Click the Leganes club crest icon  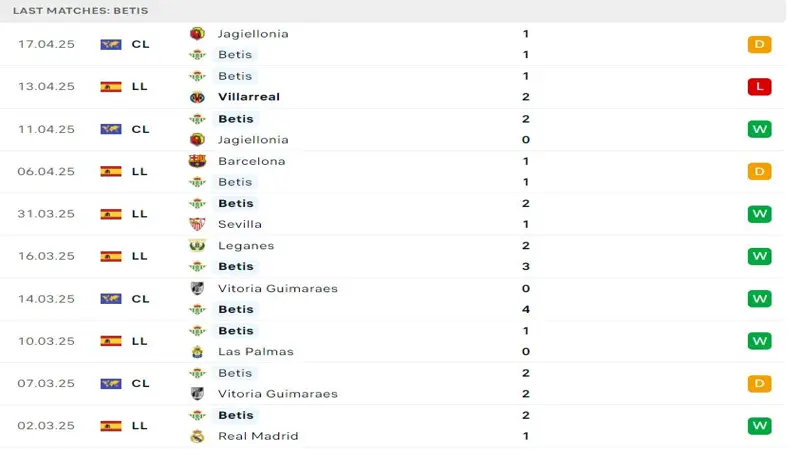point(197,246)
